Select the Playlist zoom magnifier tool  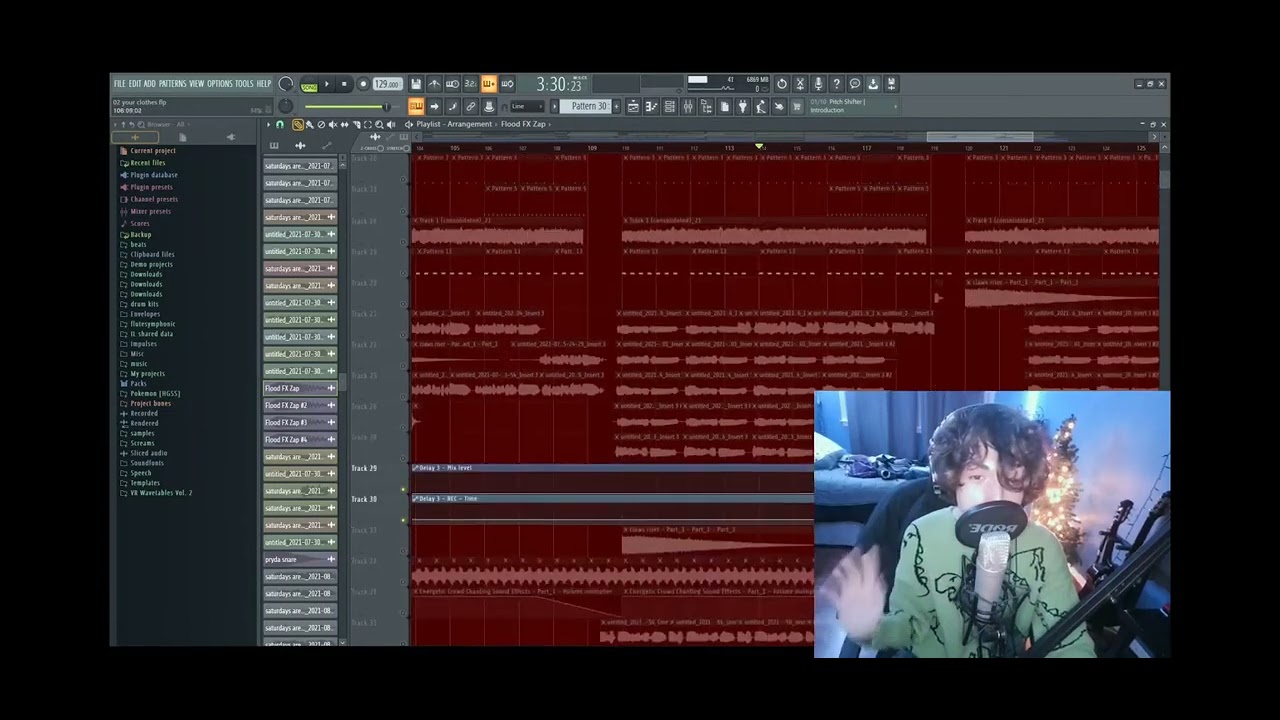click(x=379, y=124)
